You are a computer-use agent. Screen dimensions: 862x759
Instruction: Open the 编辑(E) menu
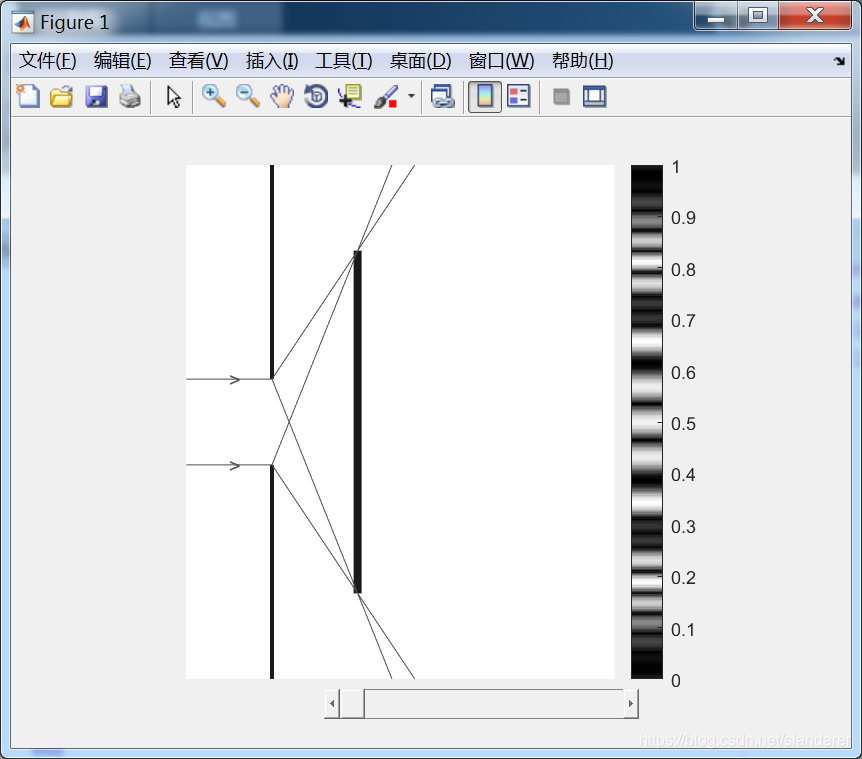(x=123, y=61)
